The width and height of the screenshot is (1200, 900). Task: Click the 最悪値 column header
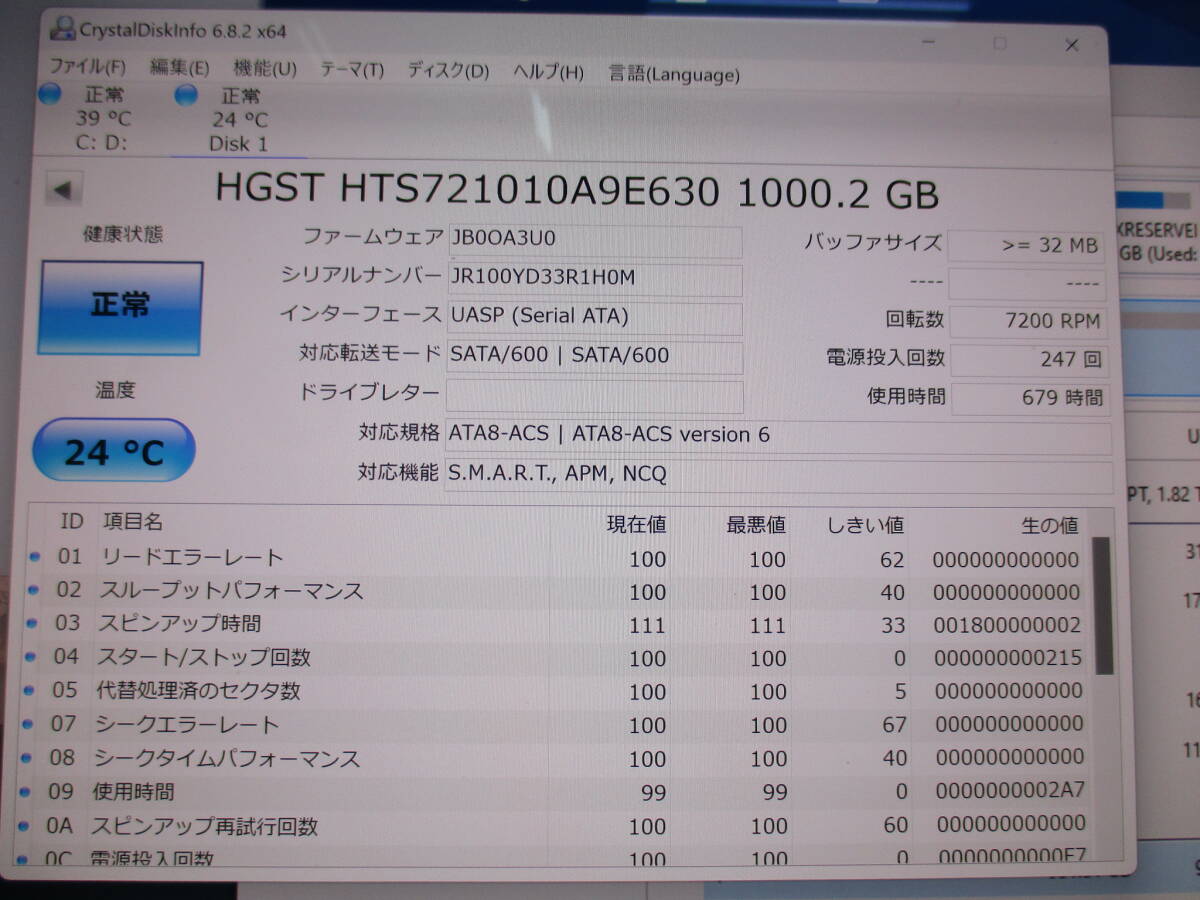(x=756, y=525)
